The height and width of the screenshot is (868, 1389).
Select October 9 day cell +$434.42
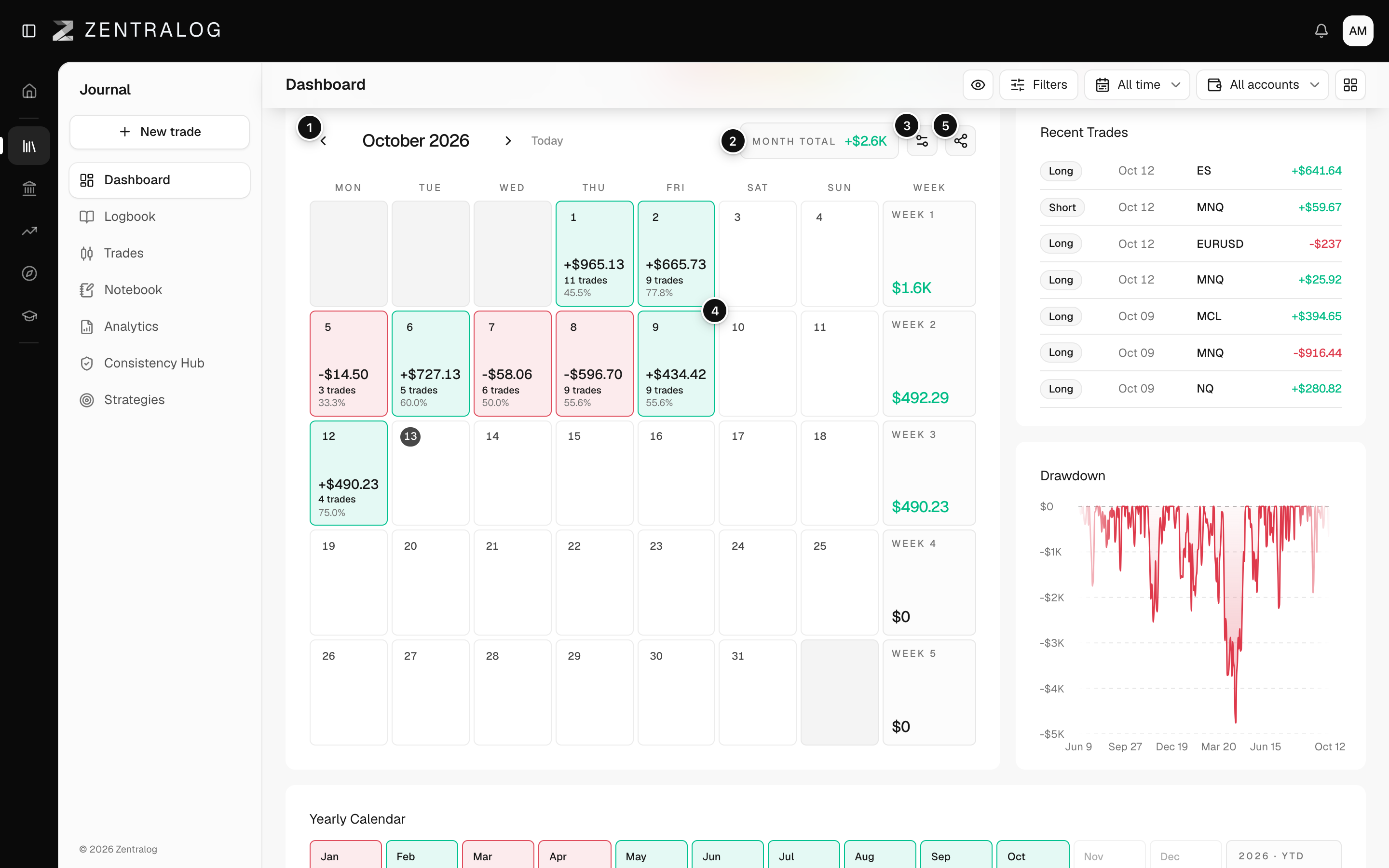[676, 364]
